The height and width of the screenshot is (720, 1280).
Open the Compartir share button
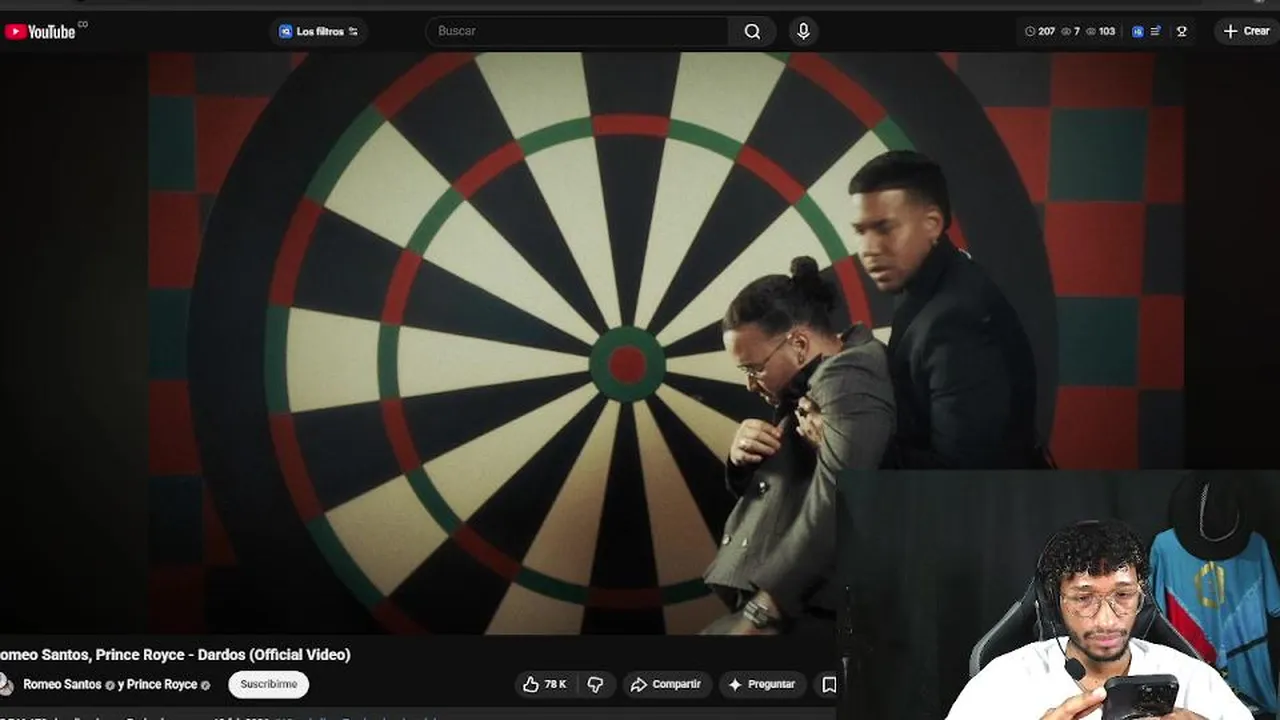pyautogui.click(x=666, y=684)
